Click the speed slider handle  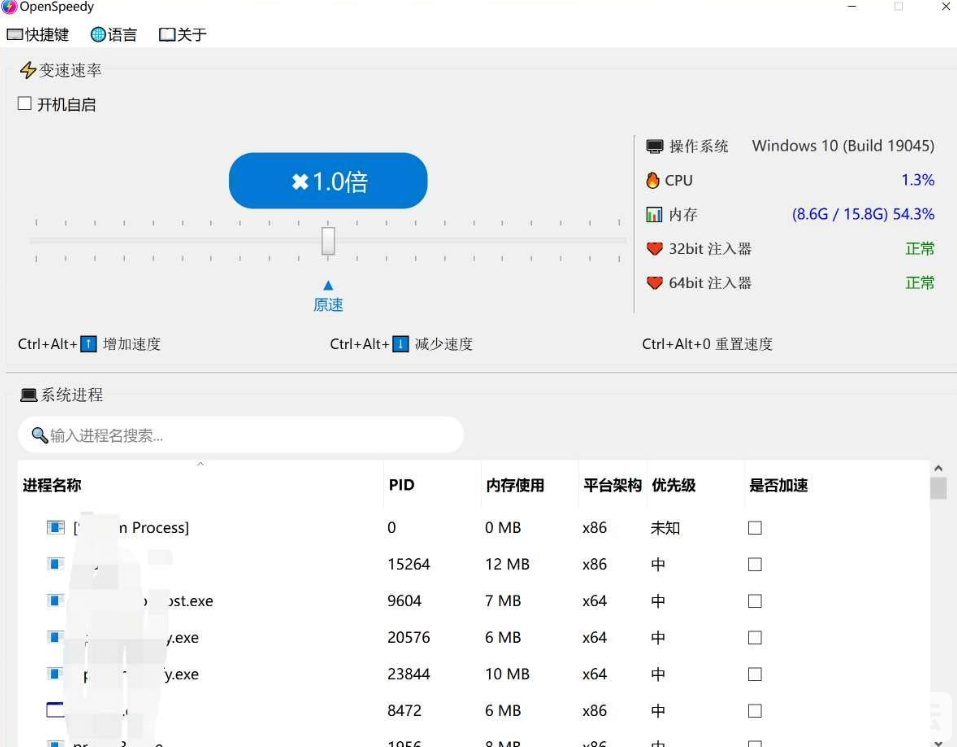328,240
